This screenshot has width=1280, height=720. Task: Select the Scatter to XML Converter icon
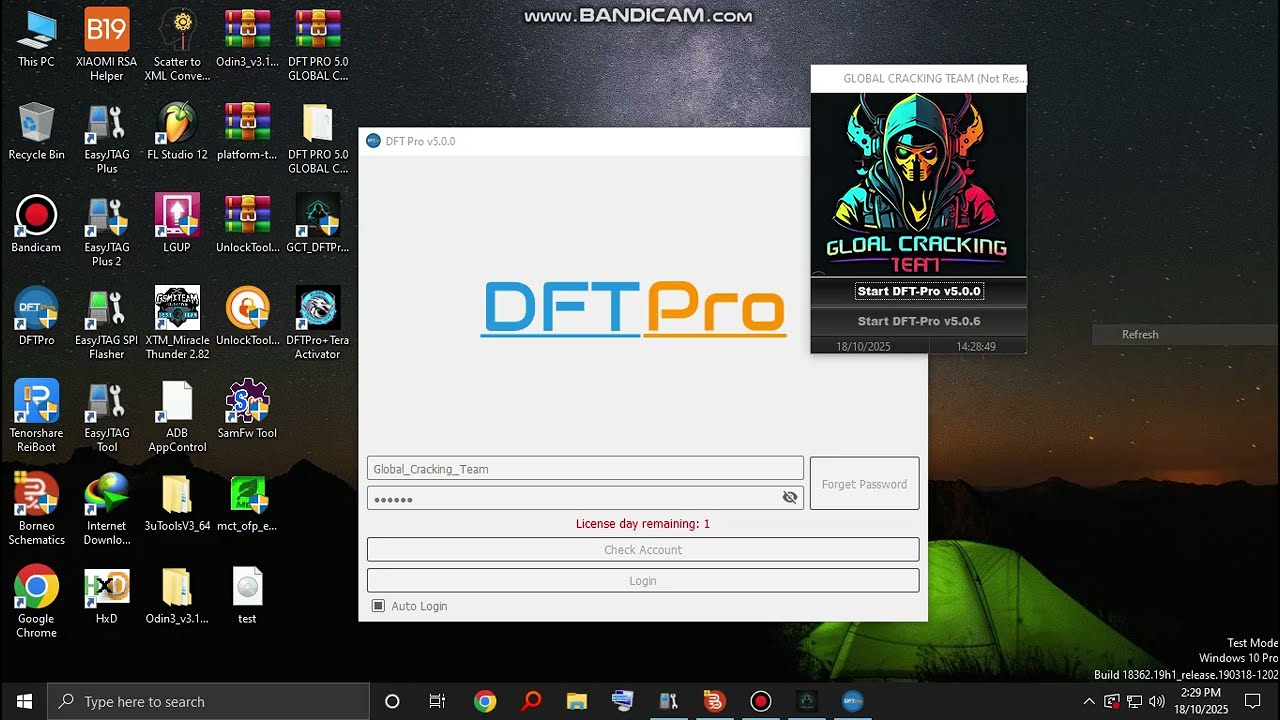(177, 45)
